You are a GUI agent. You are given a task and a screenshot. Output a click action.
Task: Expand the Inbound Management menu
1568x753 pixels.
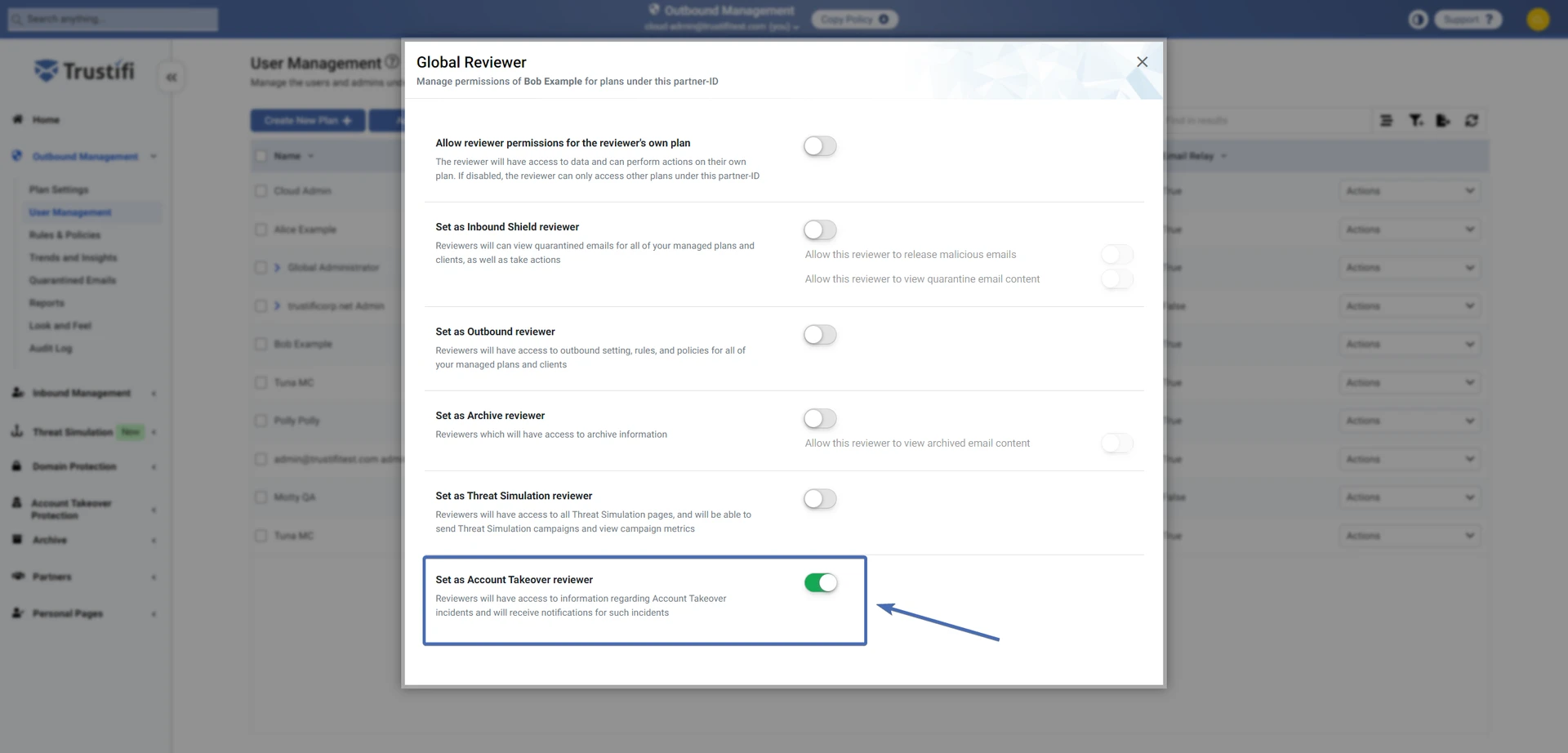(x=81, y=393)
